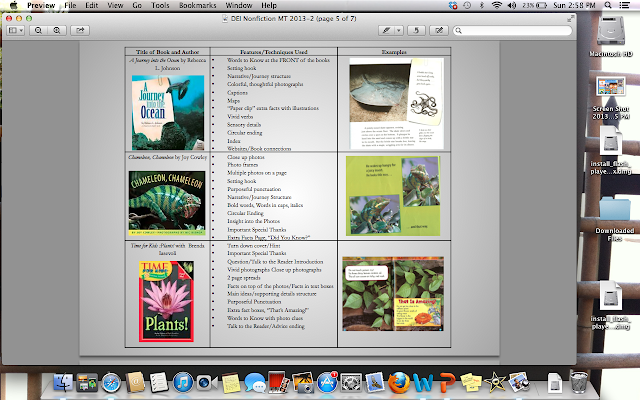Viewport: 640px width, 400px height.
Task: Open the Window menu
Action: (239, 5)
